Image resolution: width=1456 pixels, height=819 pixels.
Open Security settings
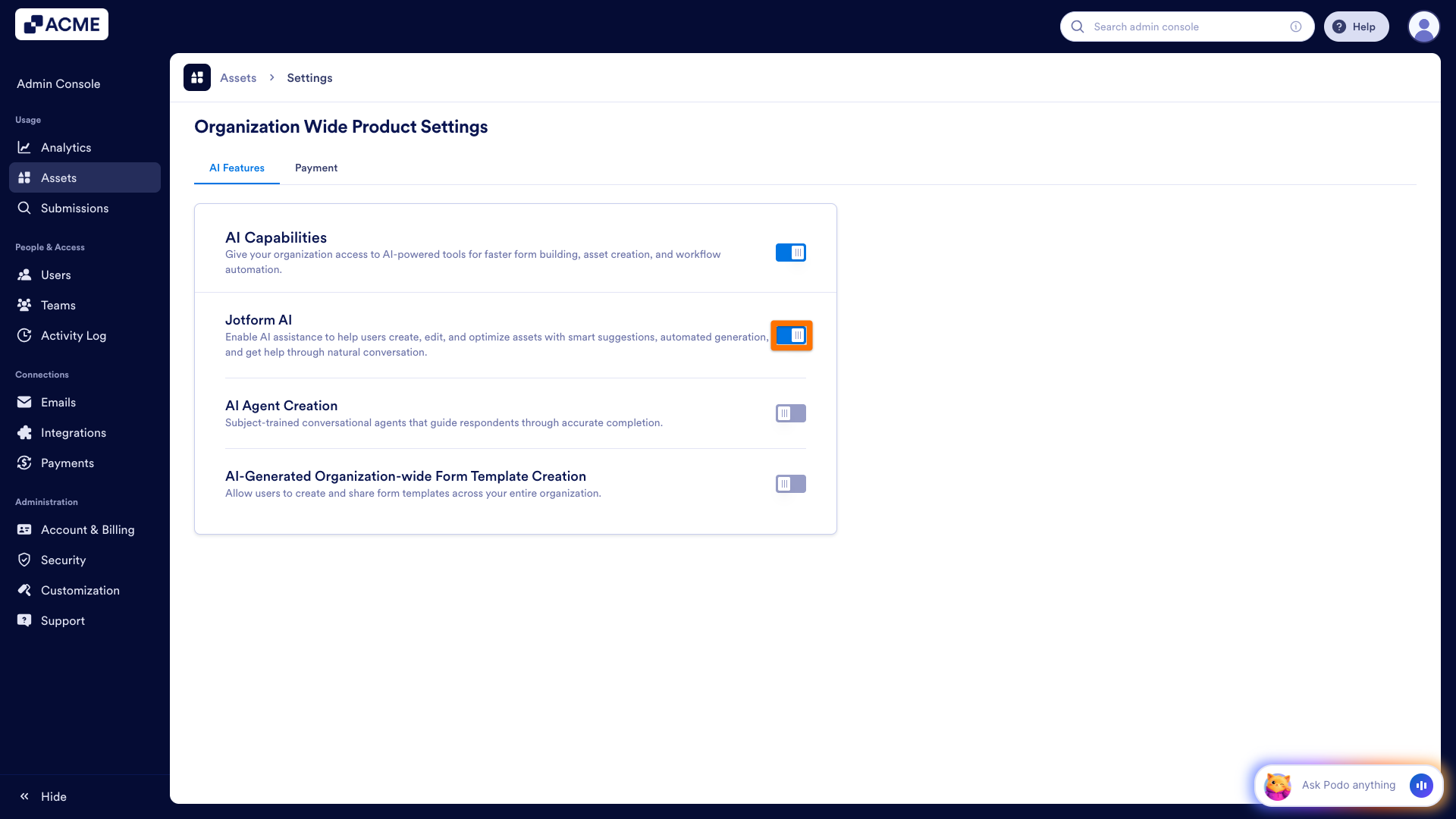pyautogui.click(x=64, y=560)
